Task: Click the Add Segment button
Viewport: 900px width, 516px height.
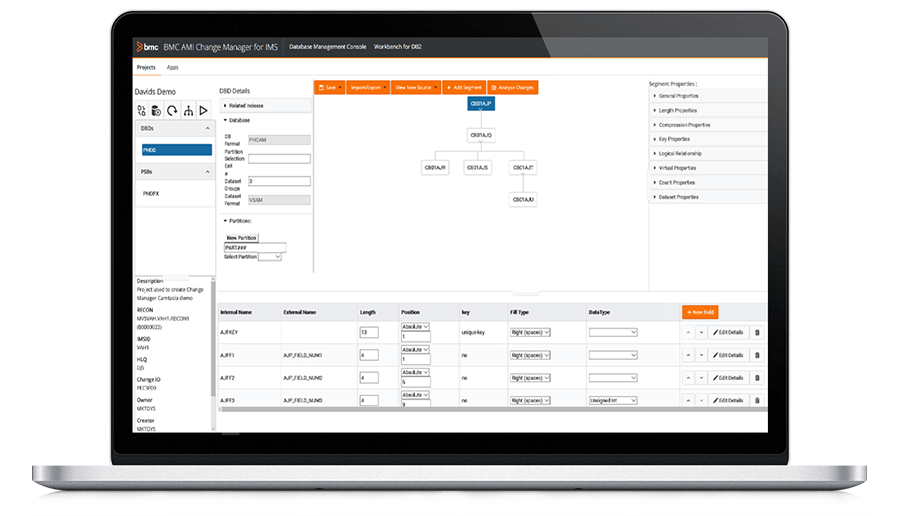Action: coord(464,88)
